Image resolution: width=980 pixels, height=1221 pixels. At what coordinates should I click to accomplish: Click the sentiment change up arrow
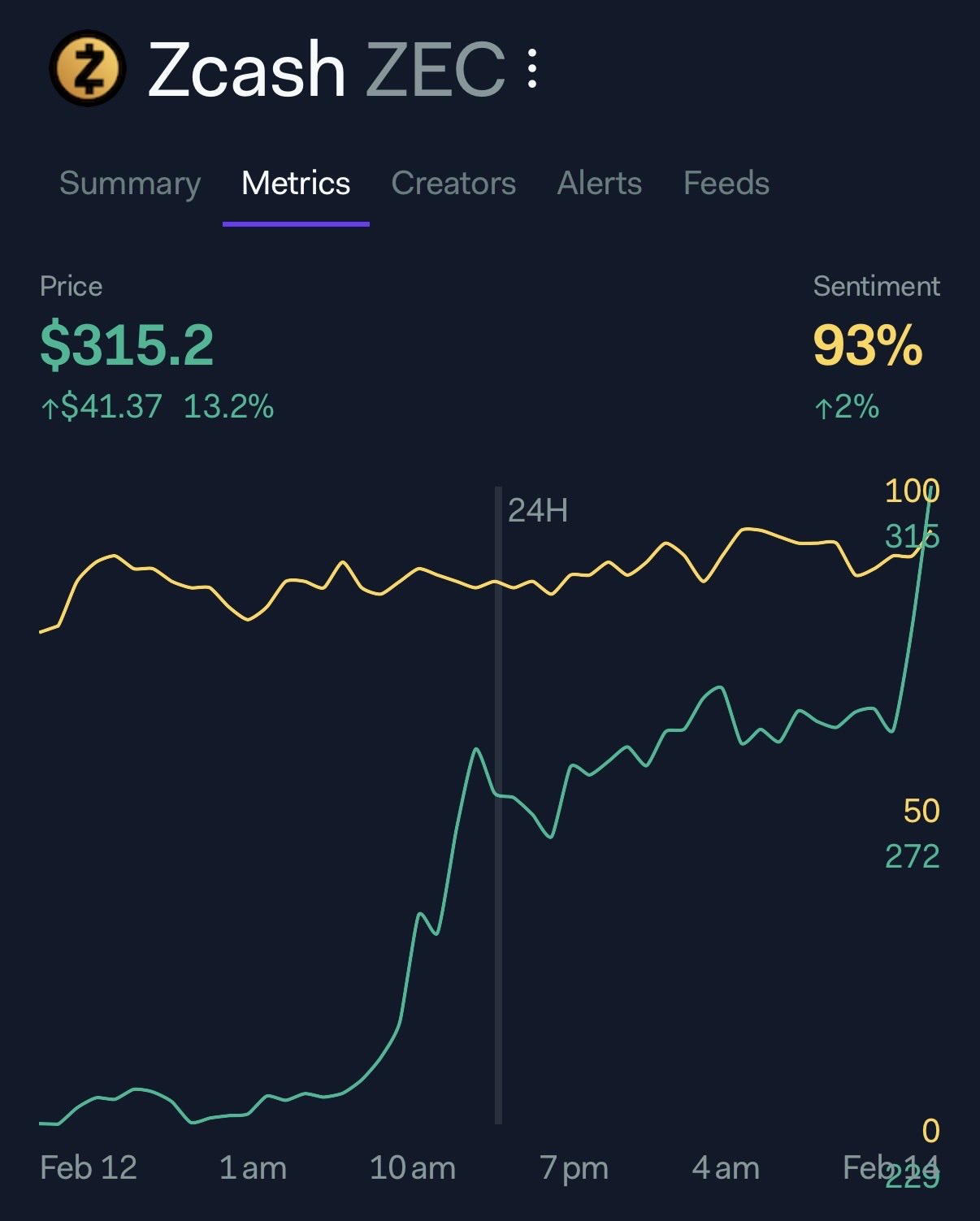(x=823, y=408)
